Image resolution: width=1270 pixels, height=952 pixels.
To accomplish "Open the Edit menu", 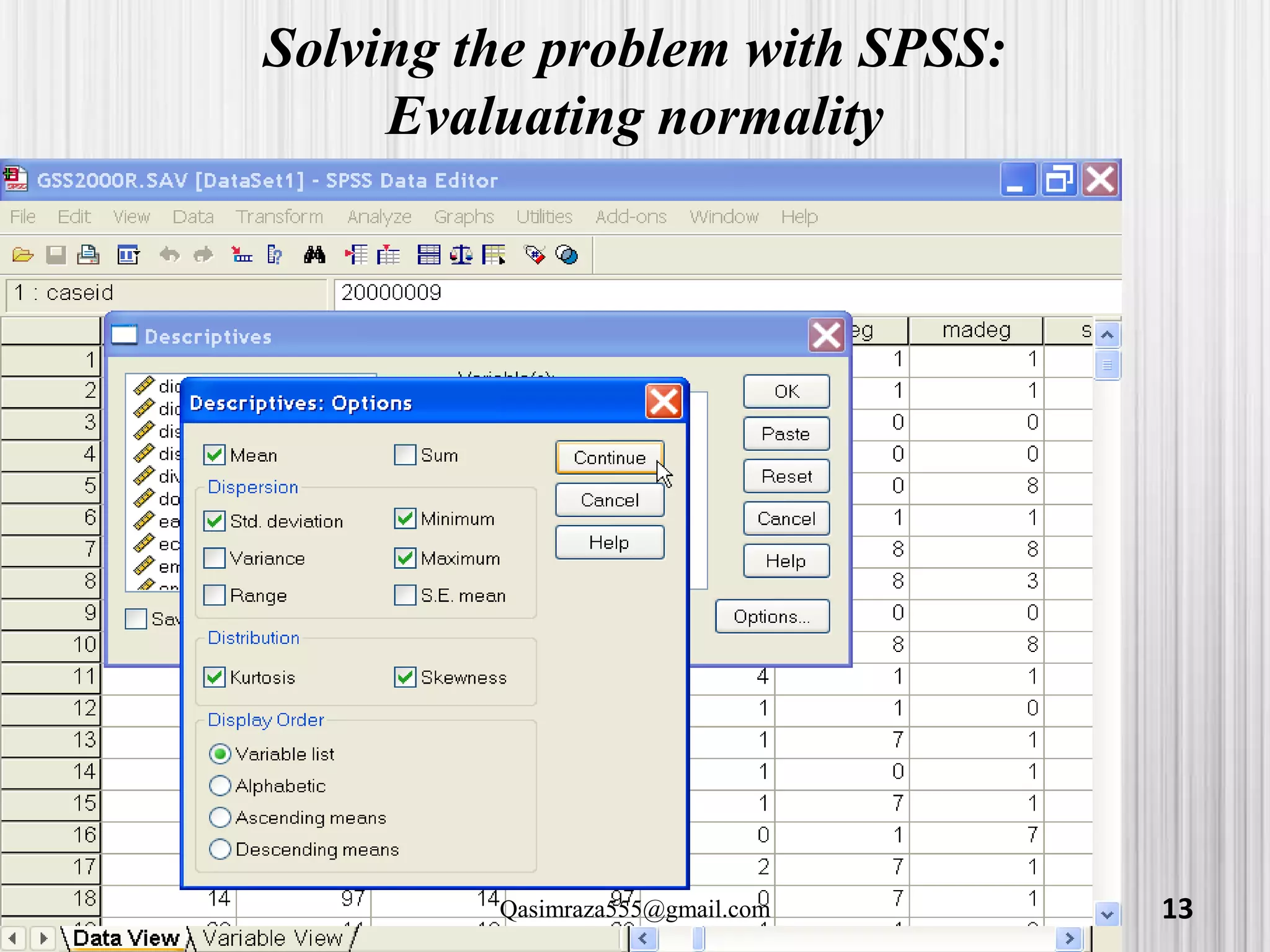I will click(x=74, y=216).
